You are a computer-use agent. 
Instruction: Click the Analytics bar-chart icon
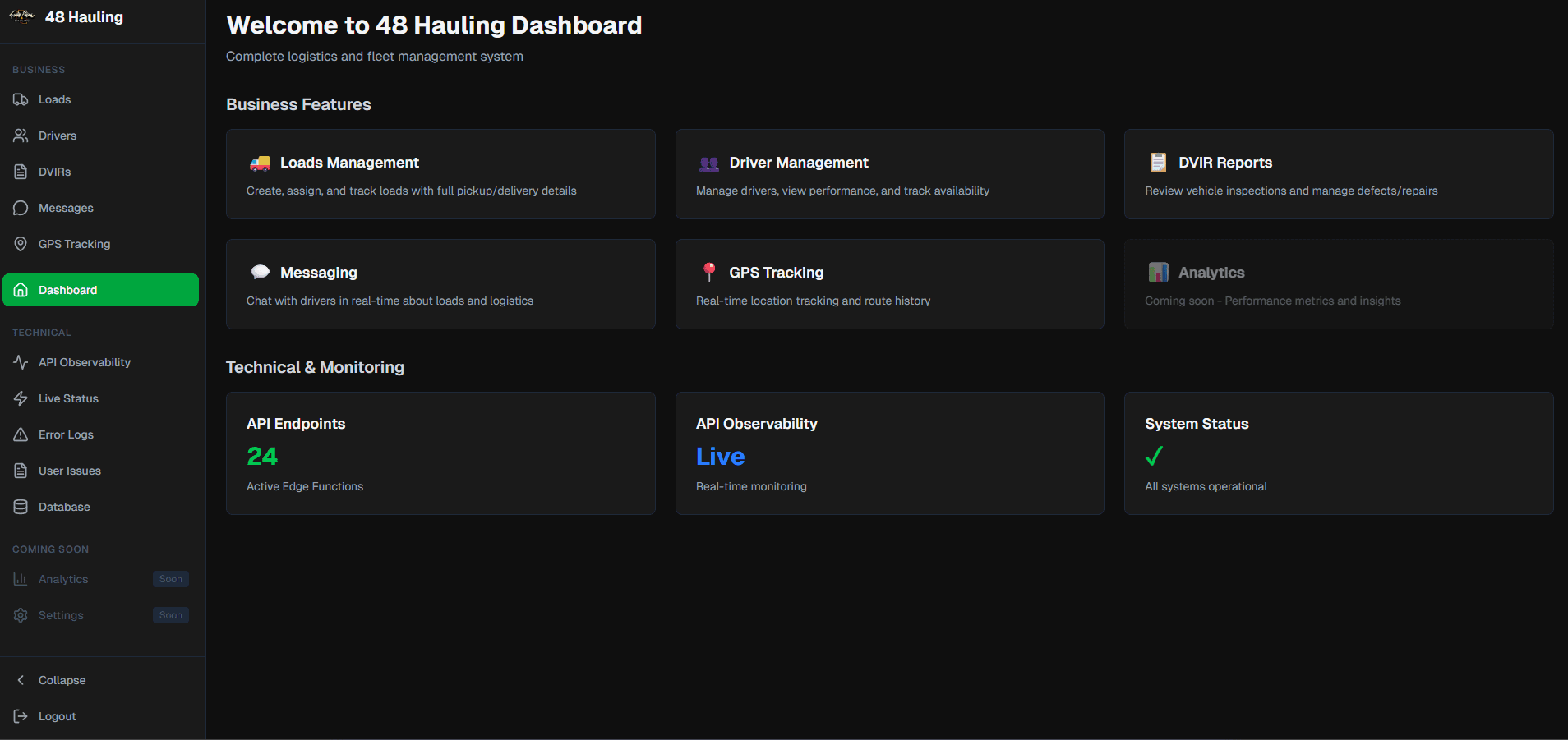21,578
